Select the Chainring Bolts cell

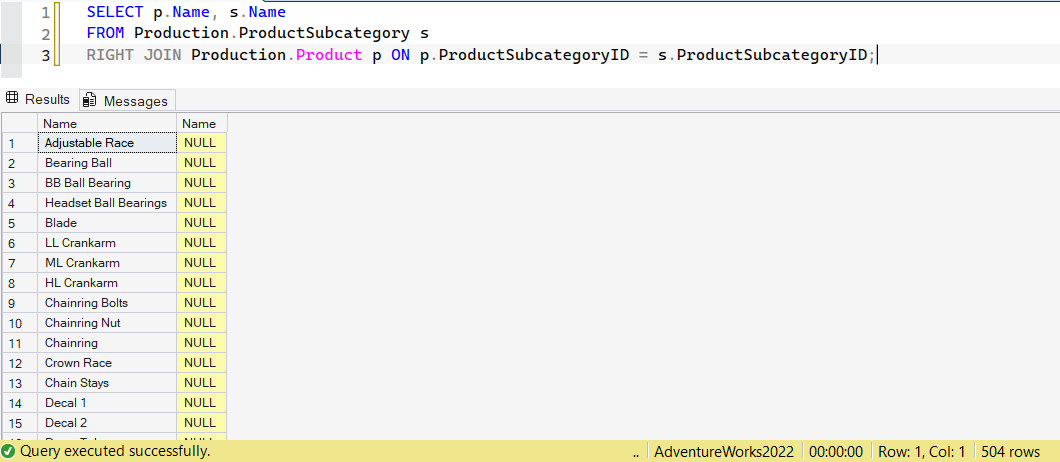[107, 302]
